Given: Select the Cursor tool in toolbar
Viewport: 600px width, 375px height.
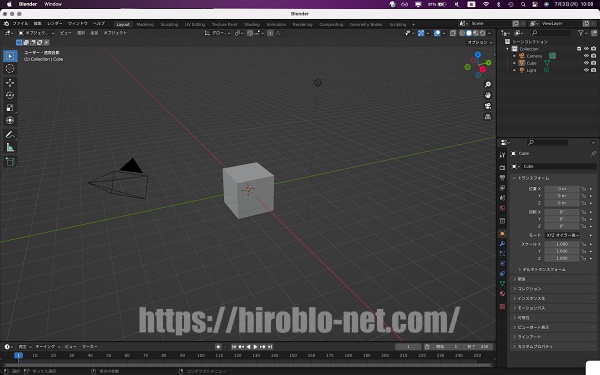Looking at the screenshot, I should coord(10,68).
